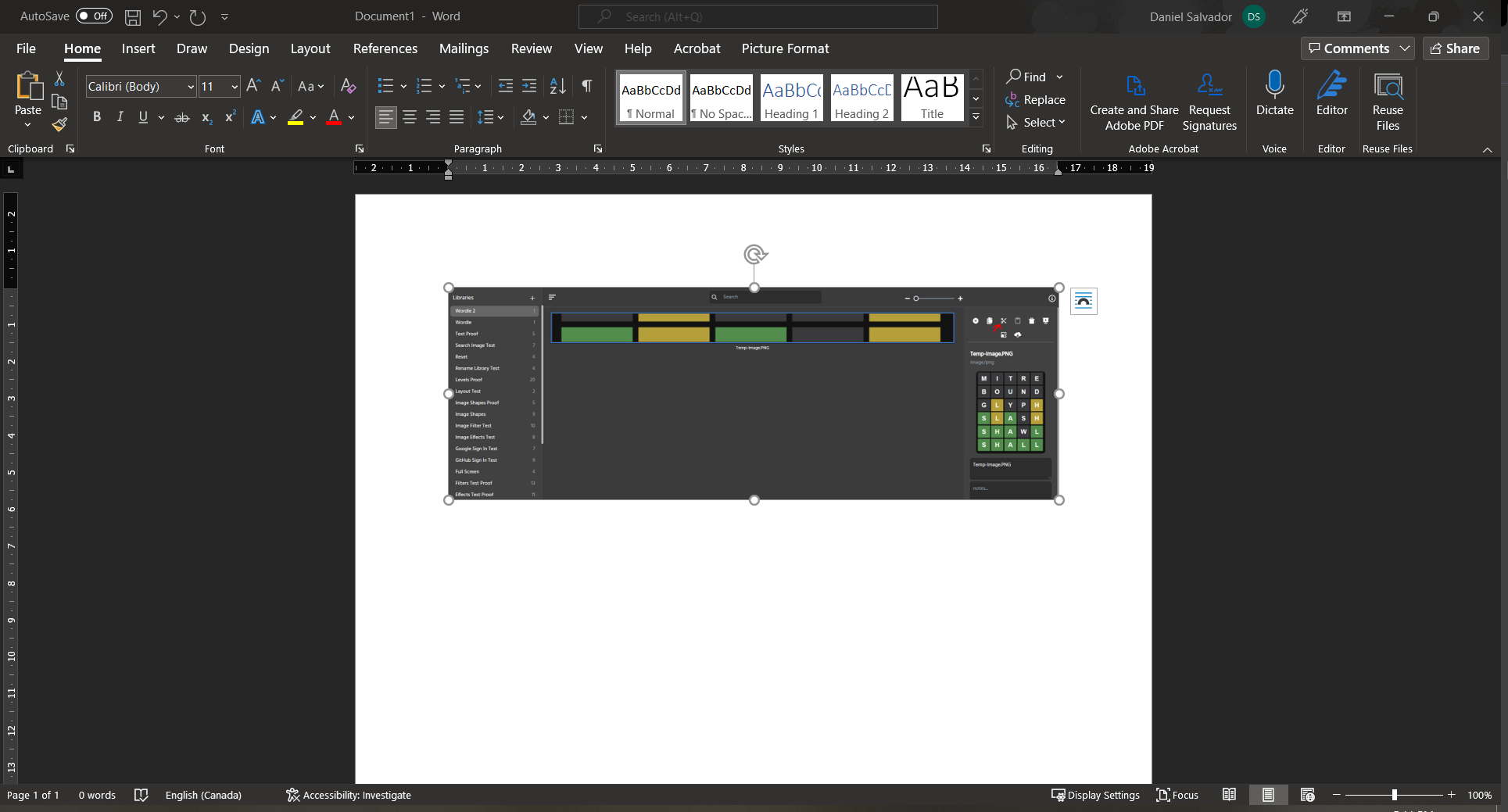Viewport: 1508px width, 812px height.
Task: Switch to Web Layout view icon
Action: point(1307,795)
